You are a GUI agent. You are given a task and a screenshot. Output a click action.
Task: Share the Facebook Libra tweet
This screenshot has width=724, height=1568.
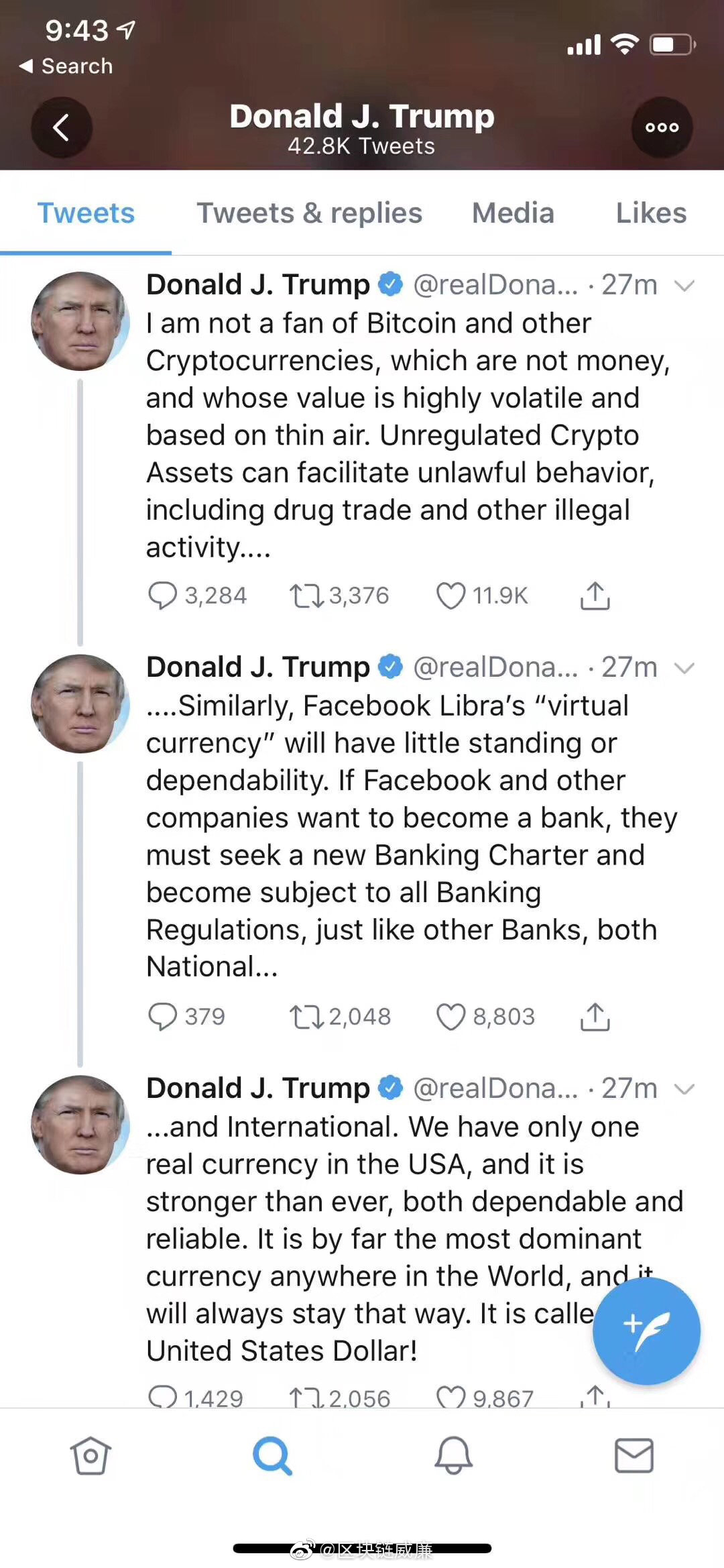coord(595,1017)
